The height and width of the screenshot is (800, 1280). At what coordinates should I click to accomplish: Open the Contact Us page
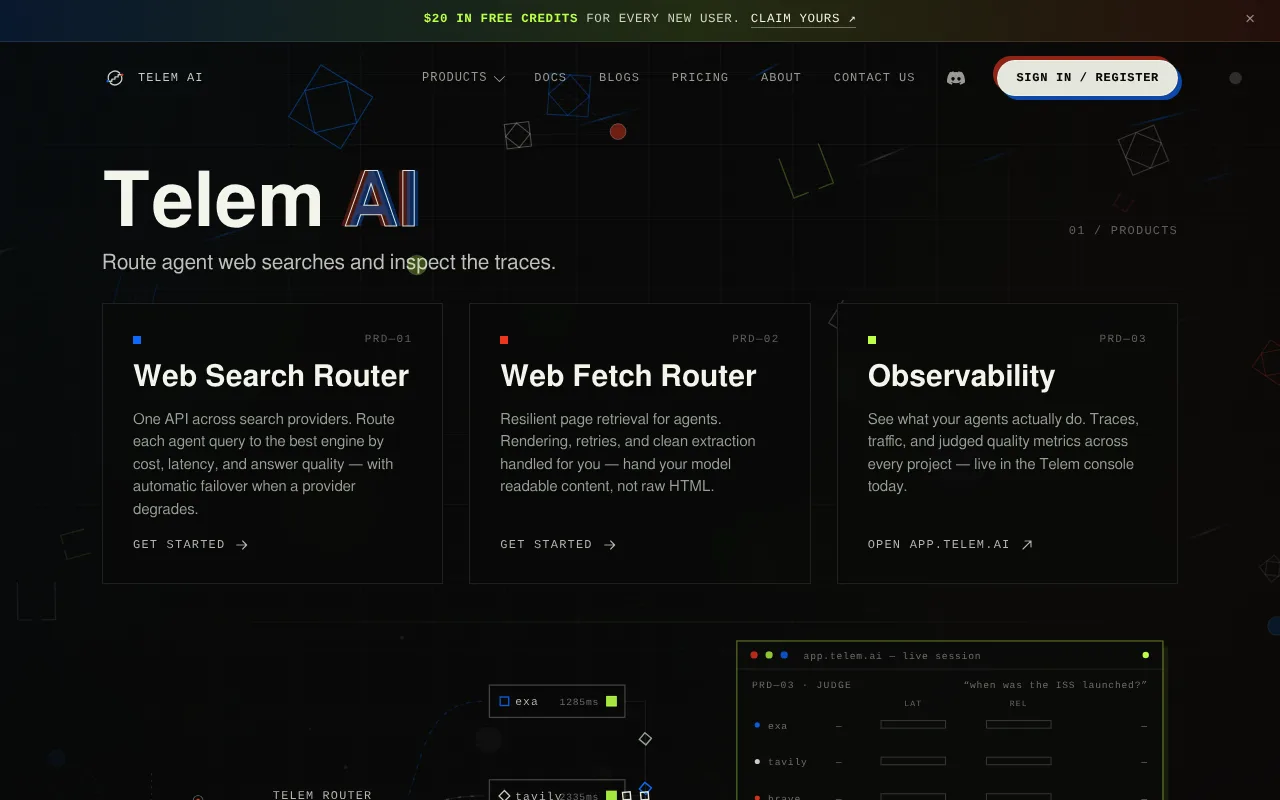coord(874,77)
